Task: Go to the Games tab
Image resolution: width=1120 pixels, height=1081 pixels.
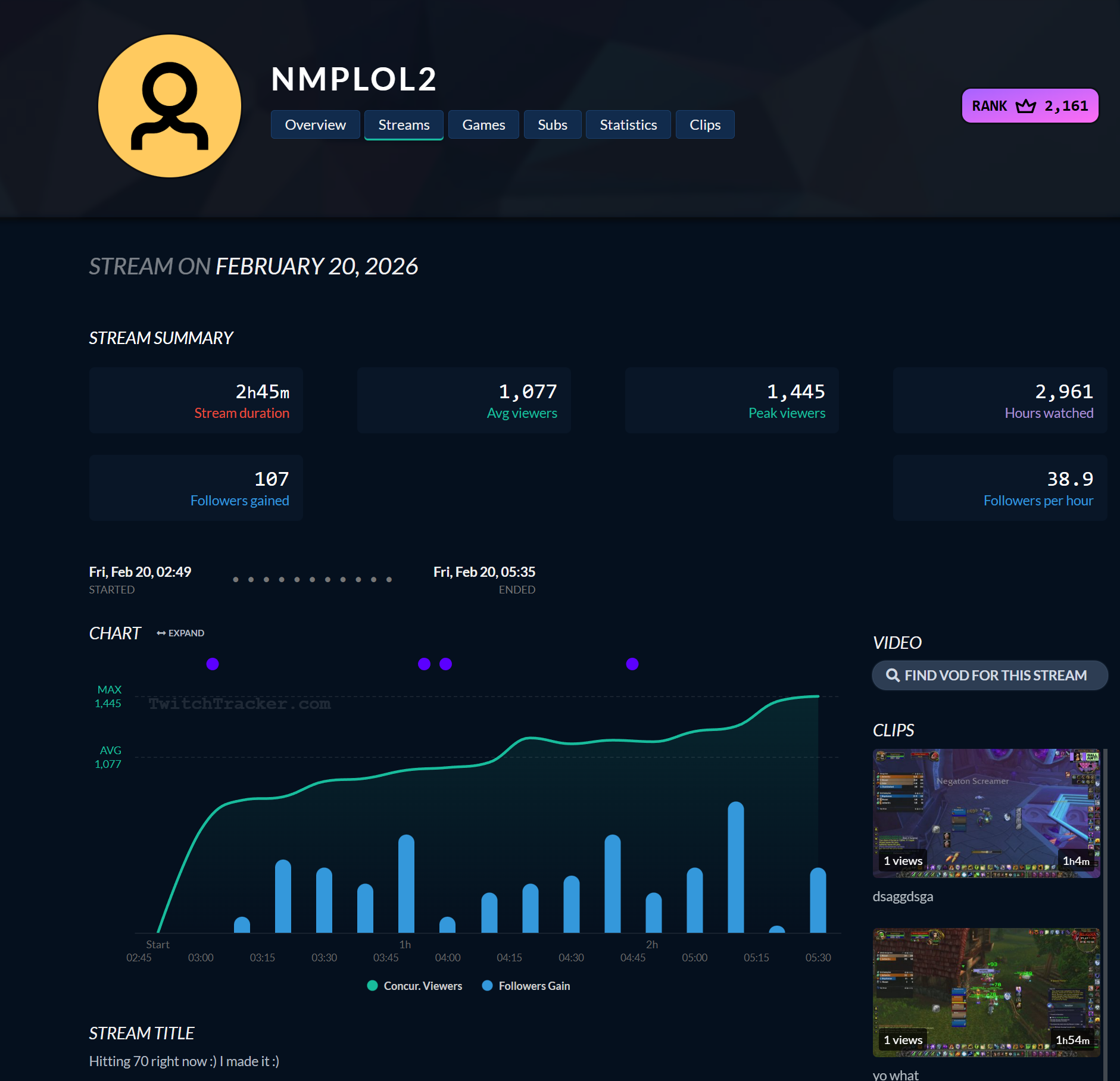Action: coord(483,124)
